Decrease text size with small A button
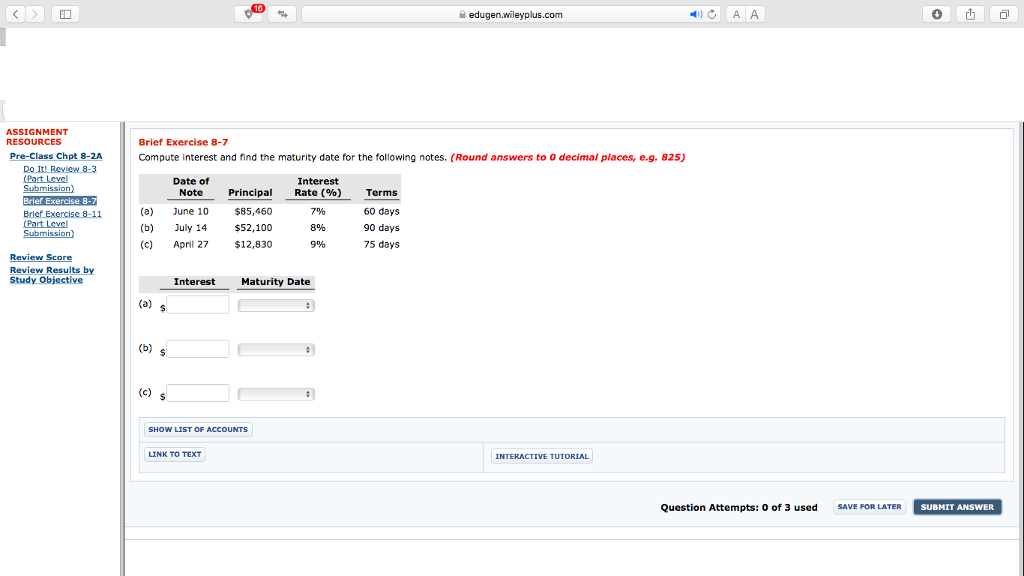The image size is (1024, 576). coord(736,14)
